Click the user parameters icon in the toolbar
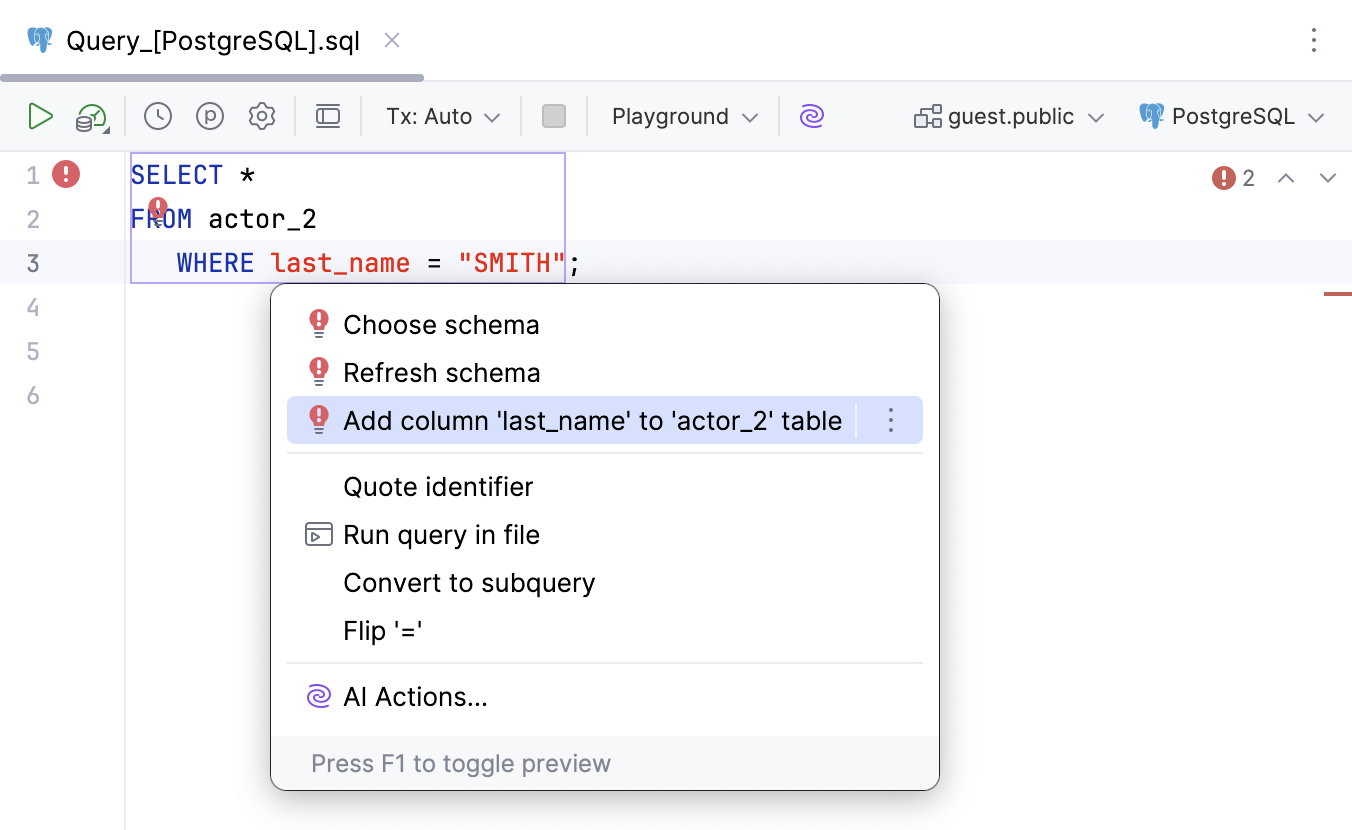Image resolution: width=1352 pixels, height=830 pixels. pyautogui.click(x=210, y=116)
